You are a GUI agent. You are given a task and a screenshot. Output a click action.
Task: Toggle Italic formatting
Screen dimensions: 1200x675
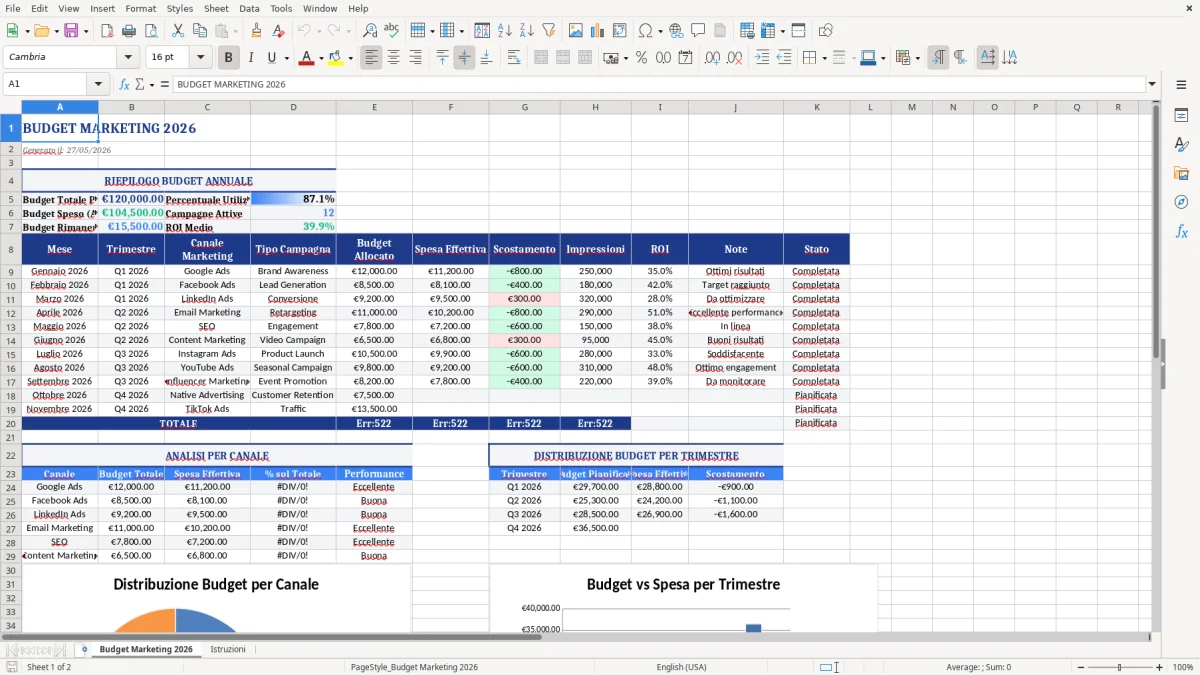pyautogui.click(x=251, y=58)
